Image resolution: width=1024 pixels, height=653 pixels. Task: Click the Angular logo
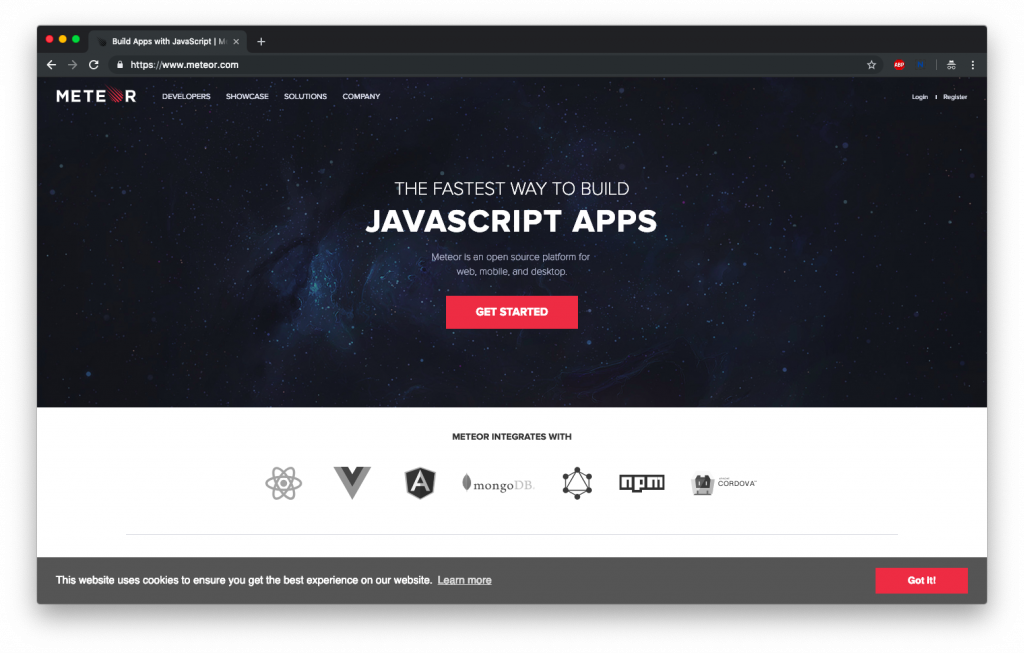(x=420, y=483)
